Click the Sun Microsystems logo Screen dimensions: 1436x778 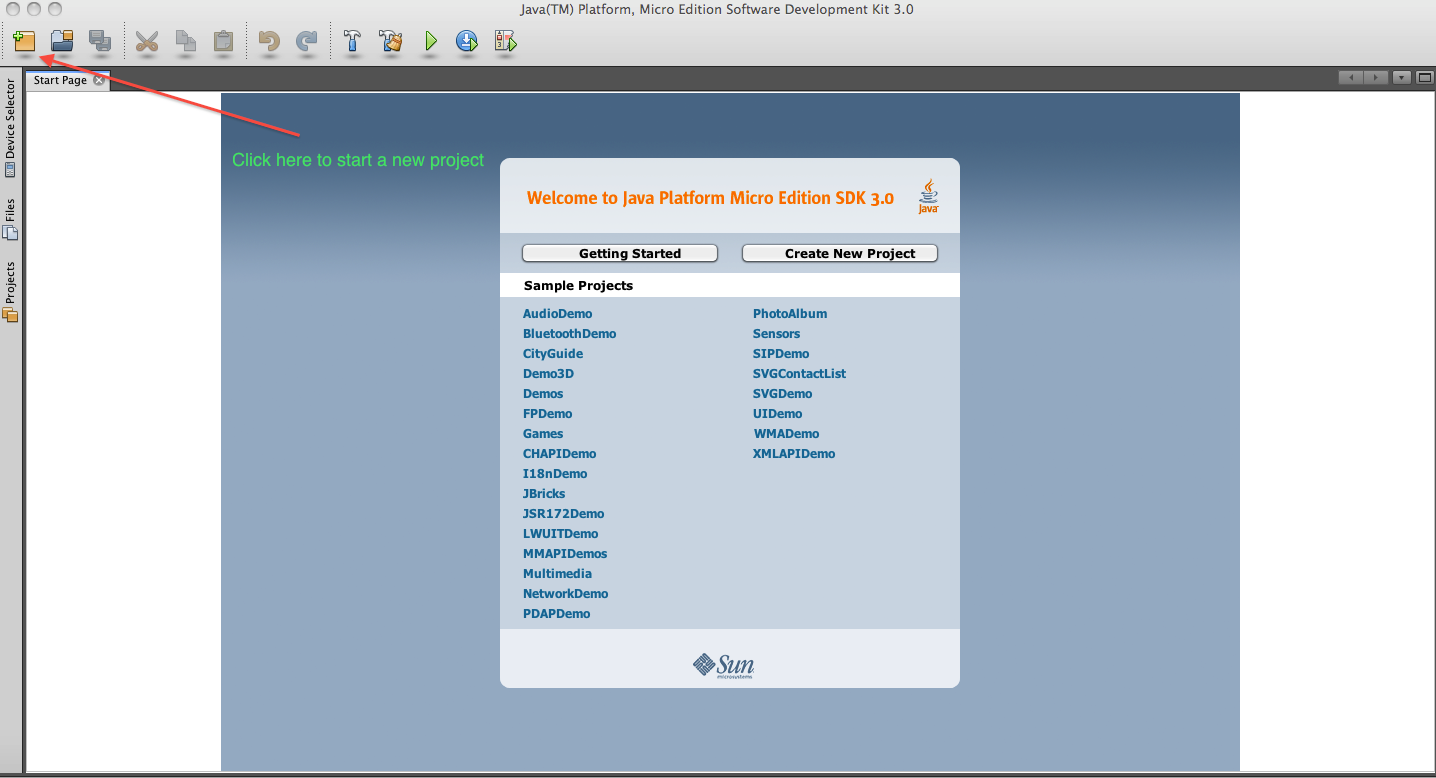coord(723,666)
